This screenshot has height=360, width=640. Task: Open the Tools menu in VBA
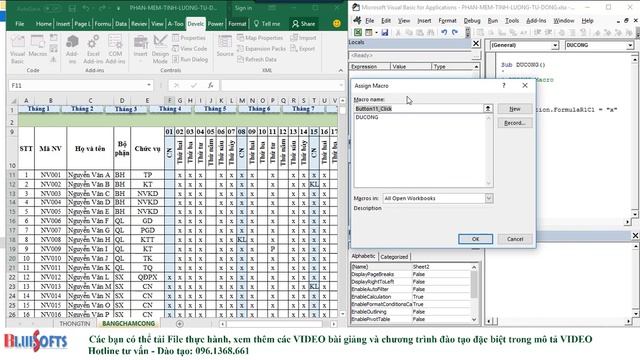click(512, 20)
